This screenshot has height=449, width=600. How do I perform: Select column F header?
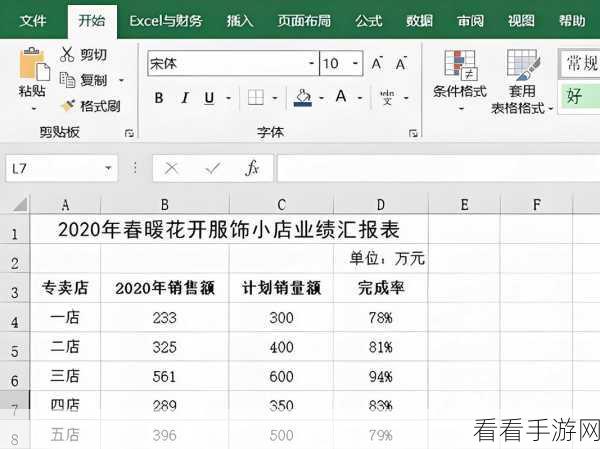click(x=536, y=205)
